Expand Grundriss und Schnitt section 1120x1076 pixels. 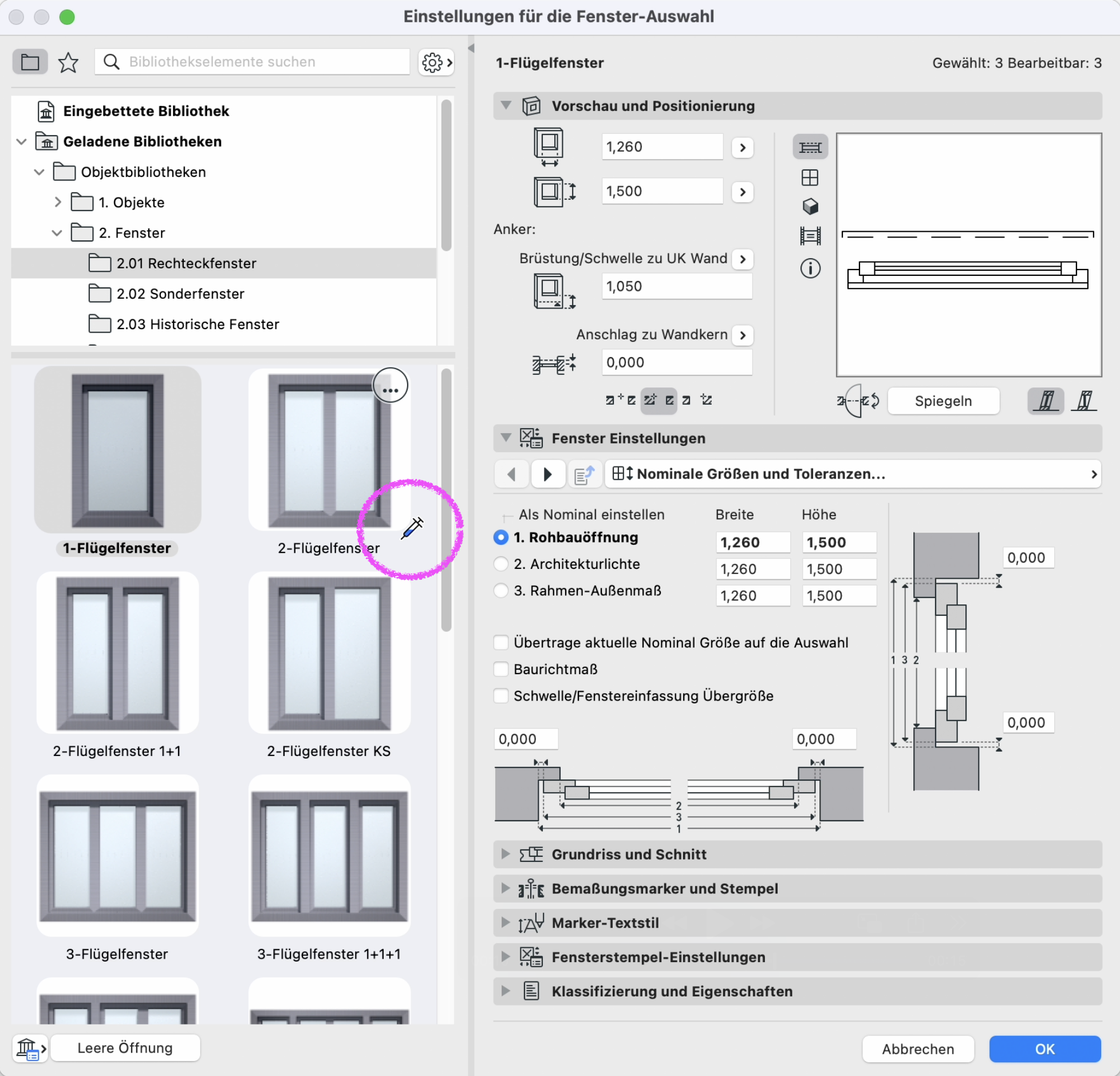[x=506, y=854]
